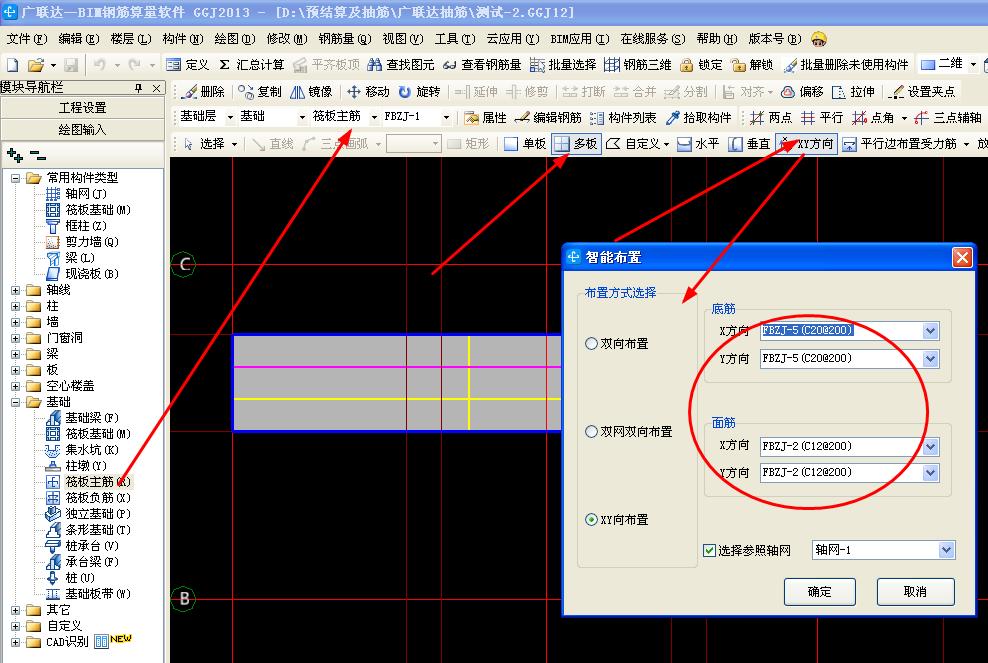This screenshot has width=988, height=663.
Task: Select 多板 multi-slab mode
Action: click(575, 144)
